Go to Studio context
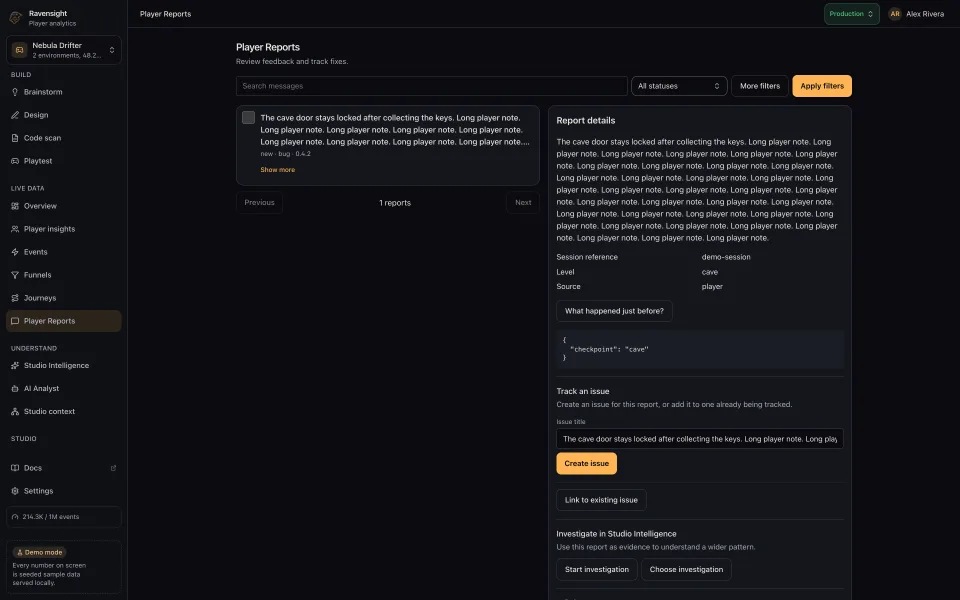 coord(64,411)
